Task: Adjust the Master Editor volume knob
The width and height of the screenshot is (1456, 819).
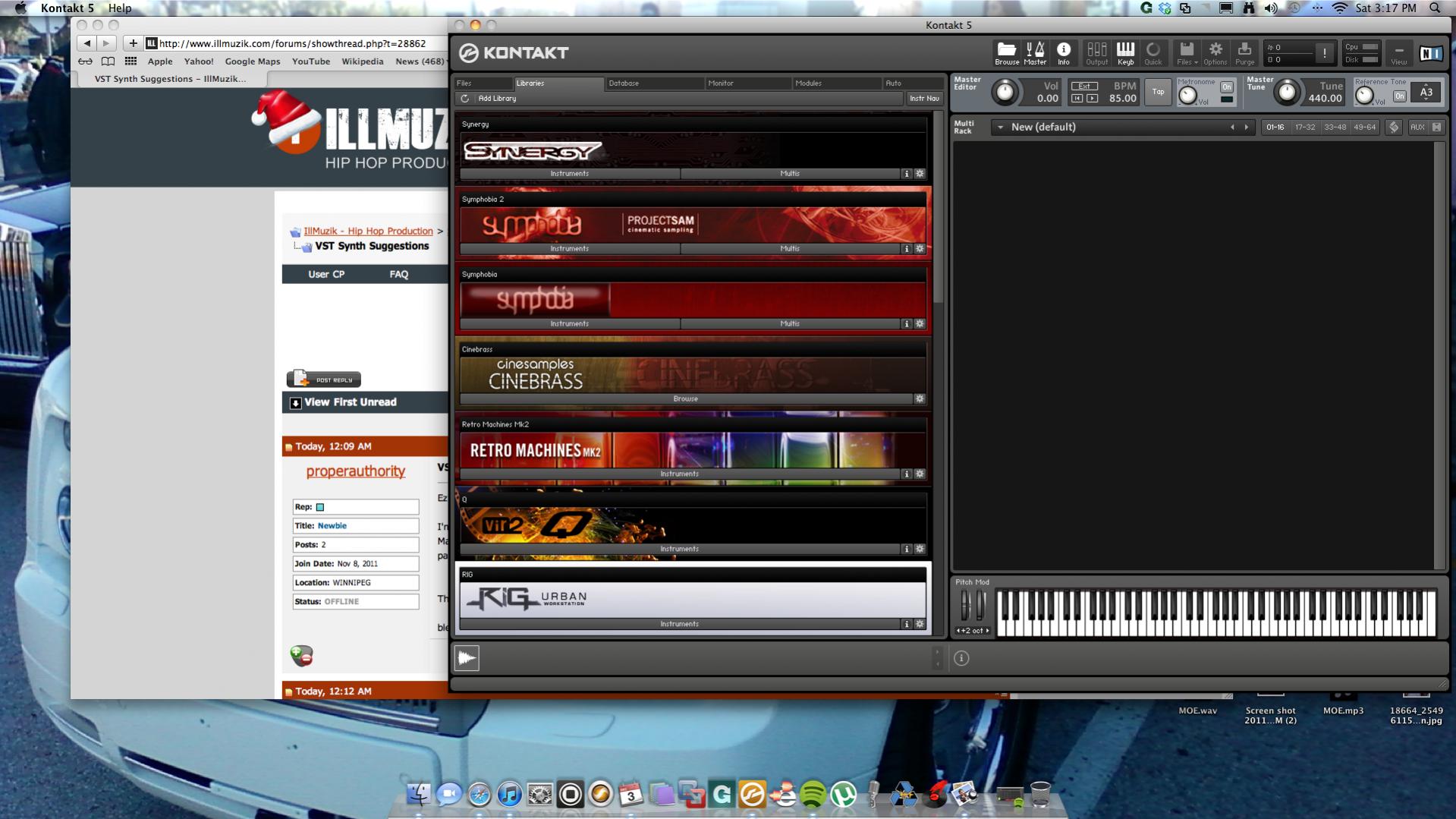Action: [x=1005, y=93]
